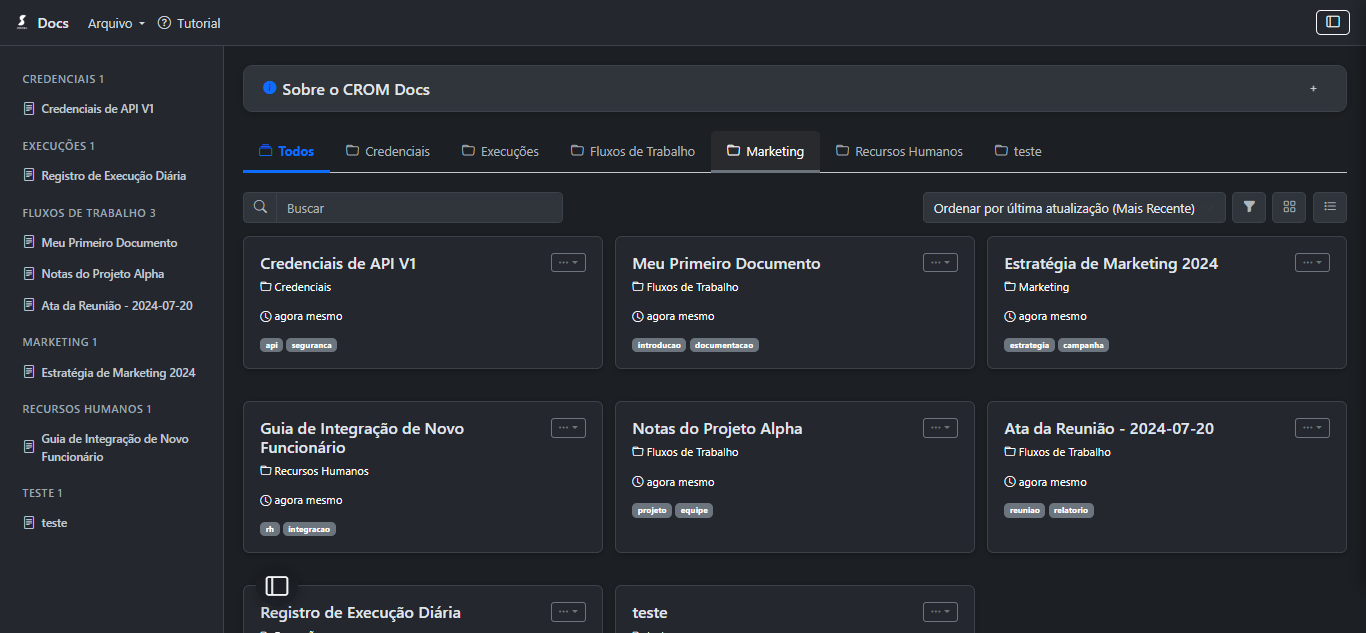Click folder icon on Credenciais tab

353,151
